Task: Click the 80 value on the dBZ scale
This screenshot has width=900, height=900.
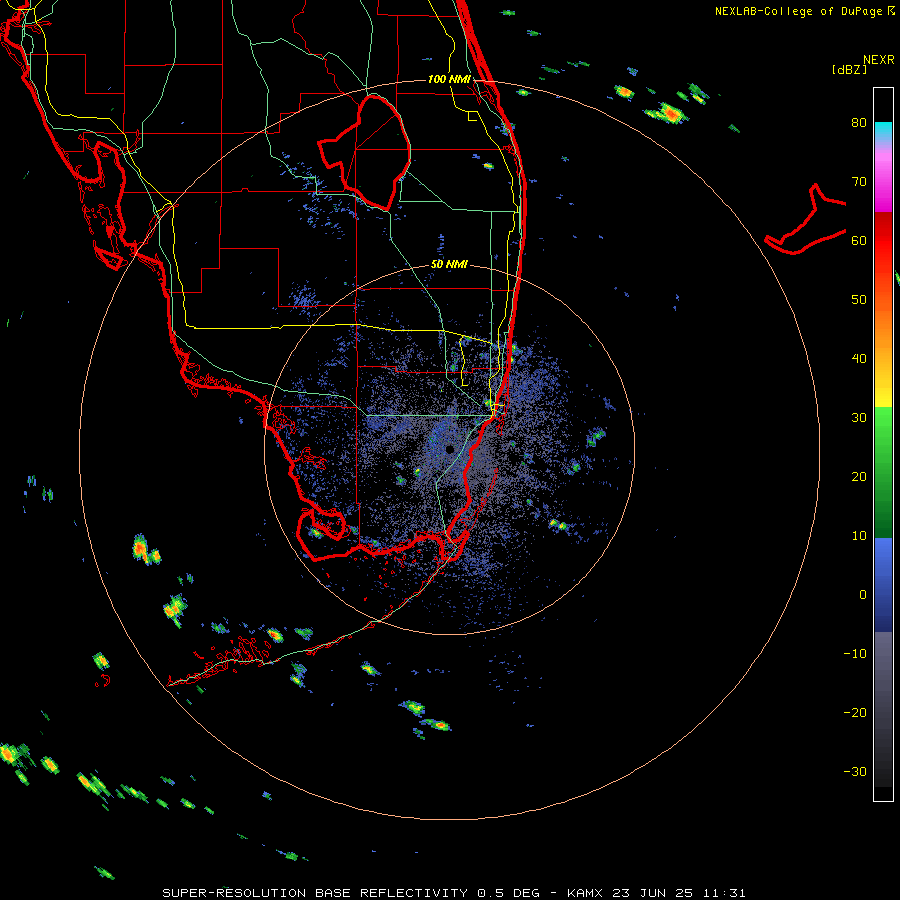Action: (x=859, y=123)
